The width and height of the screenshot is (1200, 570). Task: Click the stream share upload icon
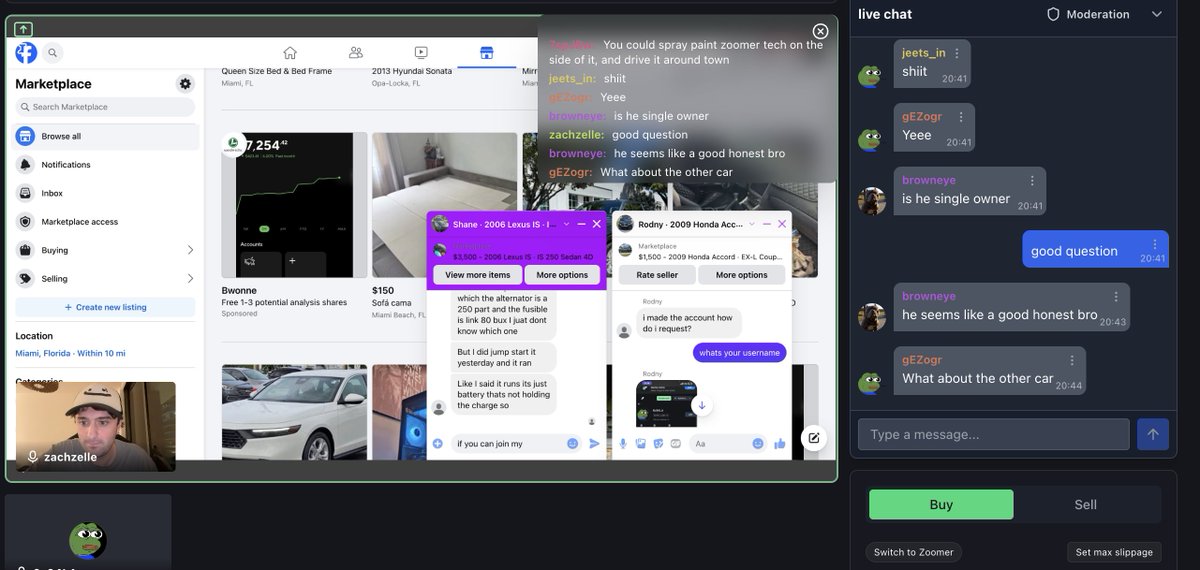point(24,30)
